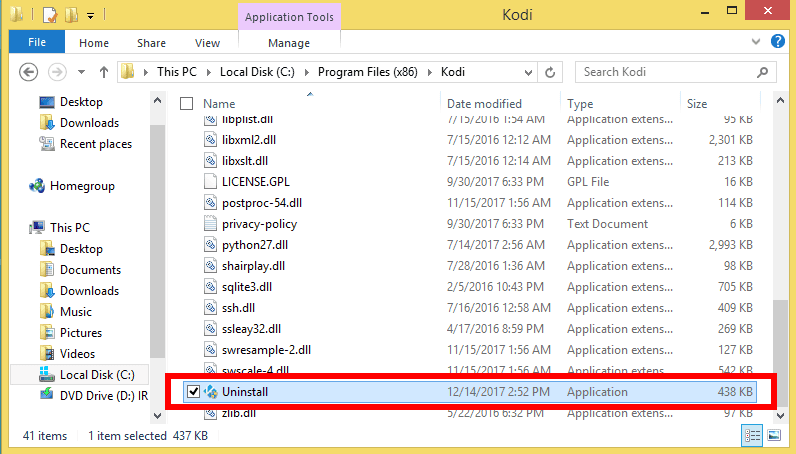Open the recent locations dropdown
The image size is (796, 454).
(81, 72)
